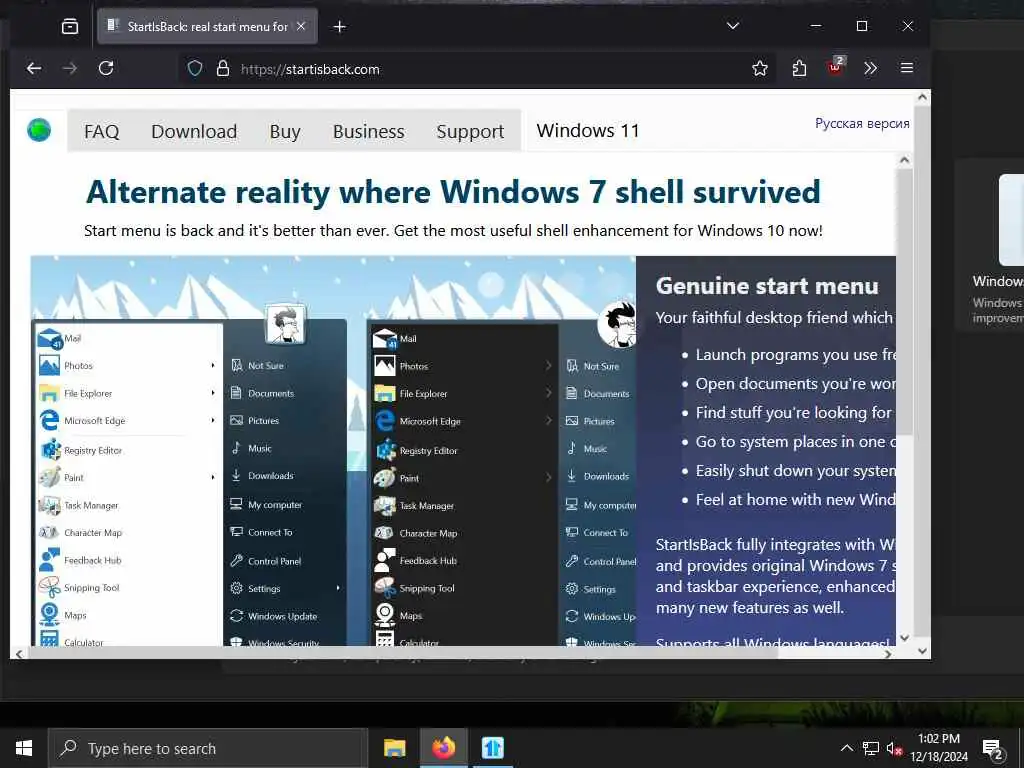Click the Firefox taskbar icon
Viewport: 1024px width, 768px height.
(x=443, y=748)
